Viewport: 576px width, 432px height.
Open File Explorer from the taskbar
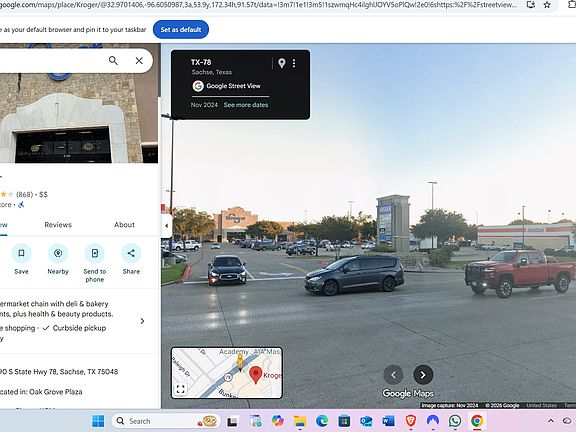300,421
